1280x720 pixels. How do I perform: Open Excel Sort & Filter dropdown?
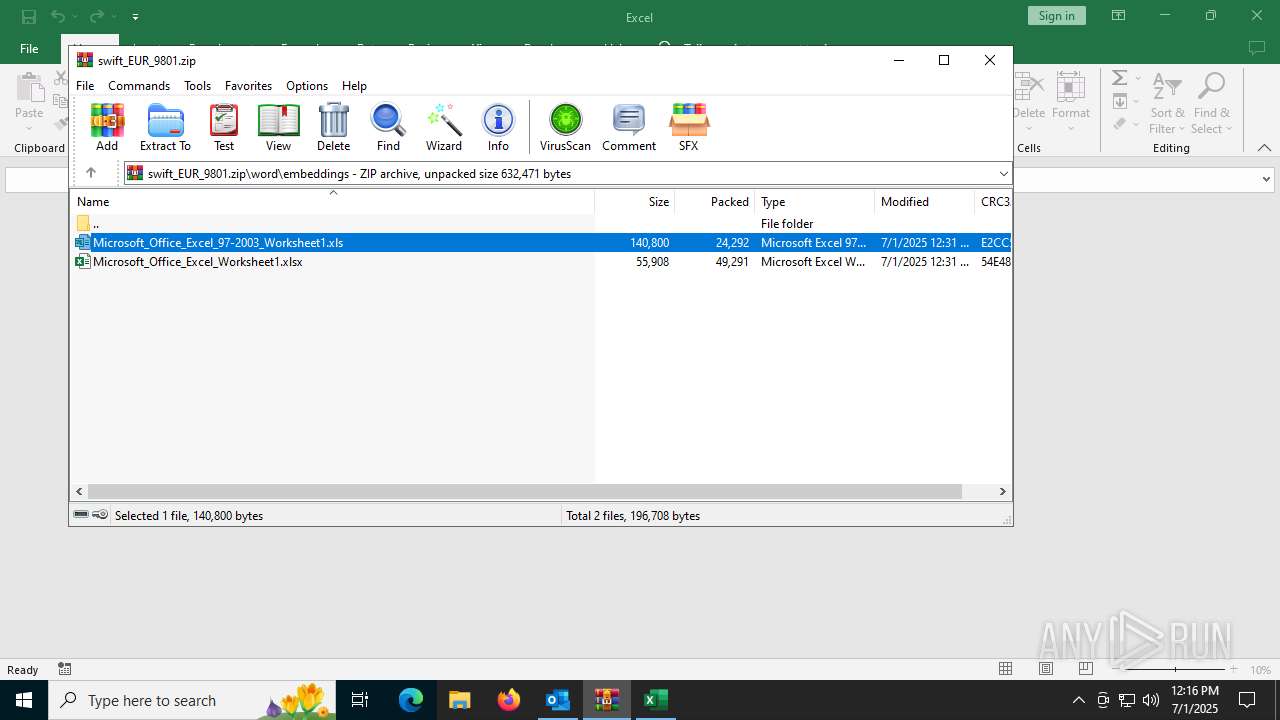coord(1167,103)
